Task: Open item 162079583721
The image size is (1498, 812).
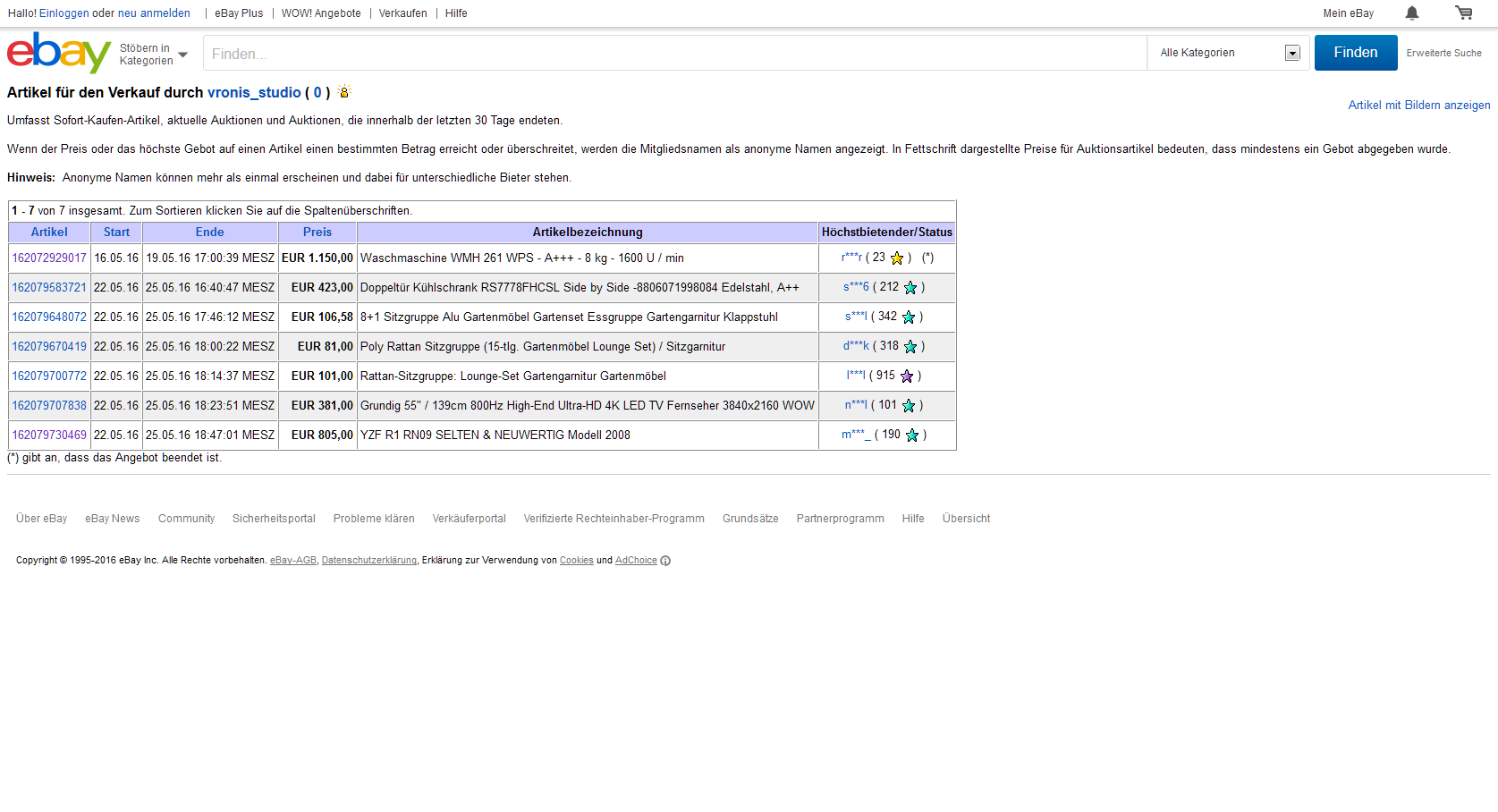Action: pyautogui.click(x=49, y=287)
